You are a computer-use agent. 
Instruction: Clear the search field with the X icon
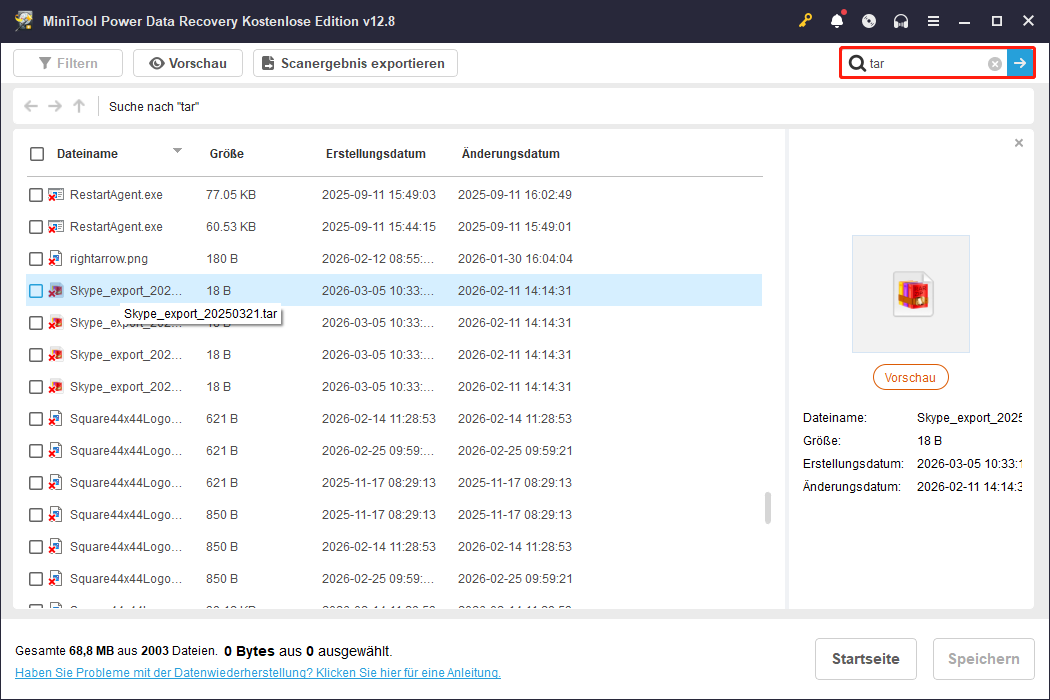pyautogui.click(x=994, y=62)
